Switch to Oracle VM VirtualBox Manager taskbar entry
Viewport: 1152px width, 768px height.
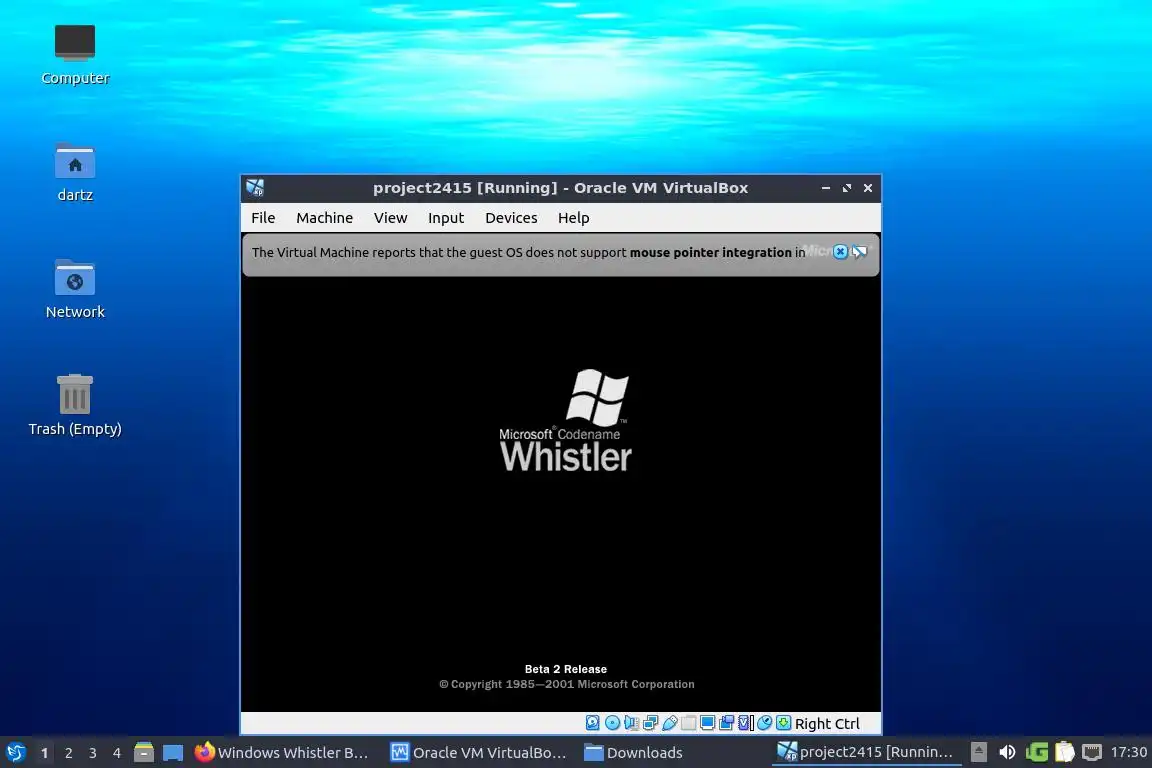tap(479, 752)
